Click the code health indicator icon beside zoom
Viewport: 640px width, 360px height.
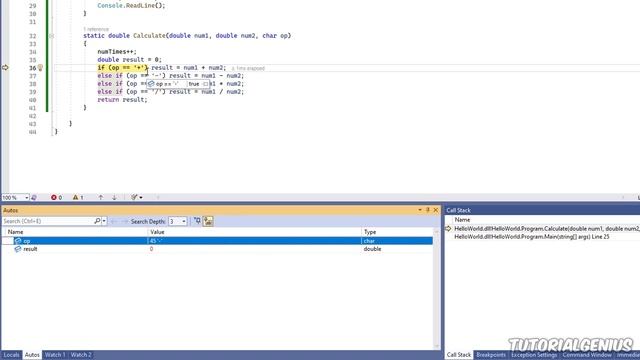34,198
